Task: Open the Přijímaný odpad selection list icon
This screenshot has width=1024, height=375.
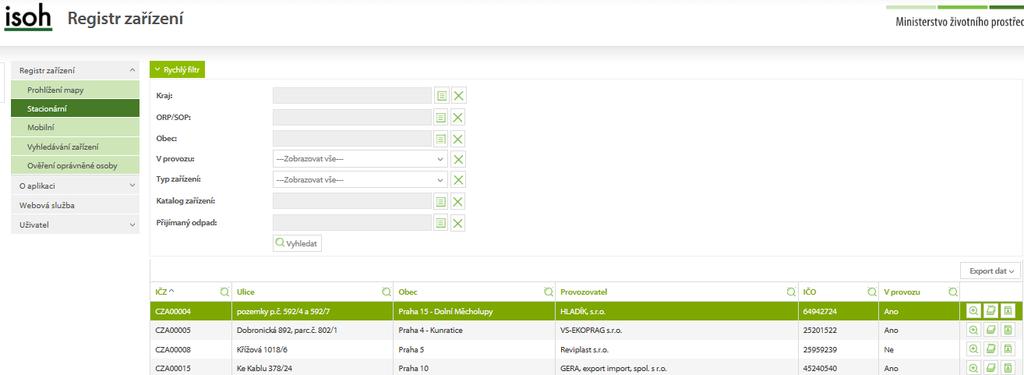Action: click(x=441, y=223)
